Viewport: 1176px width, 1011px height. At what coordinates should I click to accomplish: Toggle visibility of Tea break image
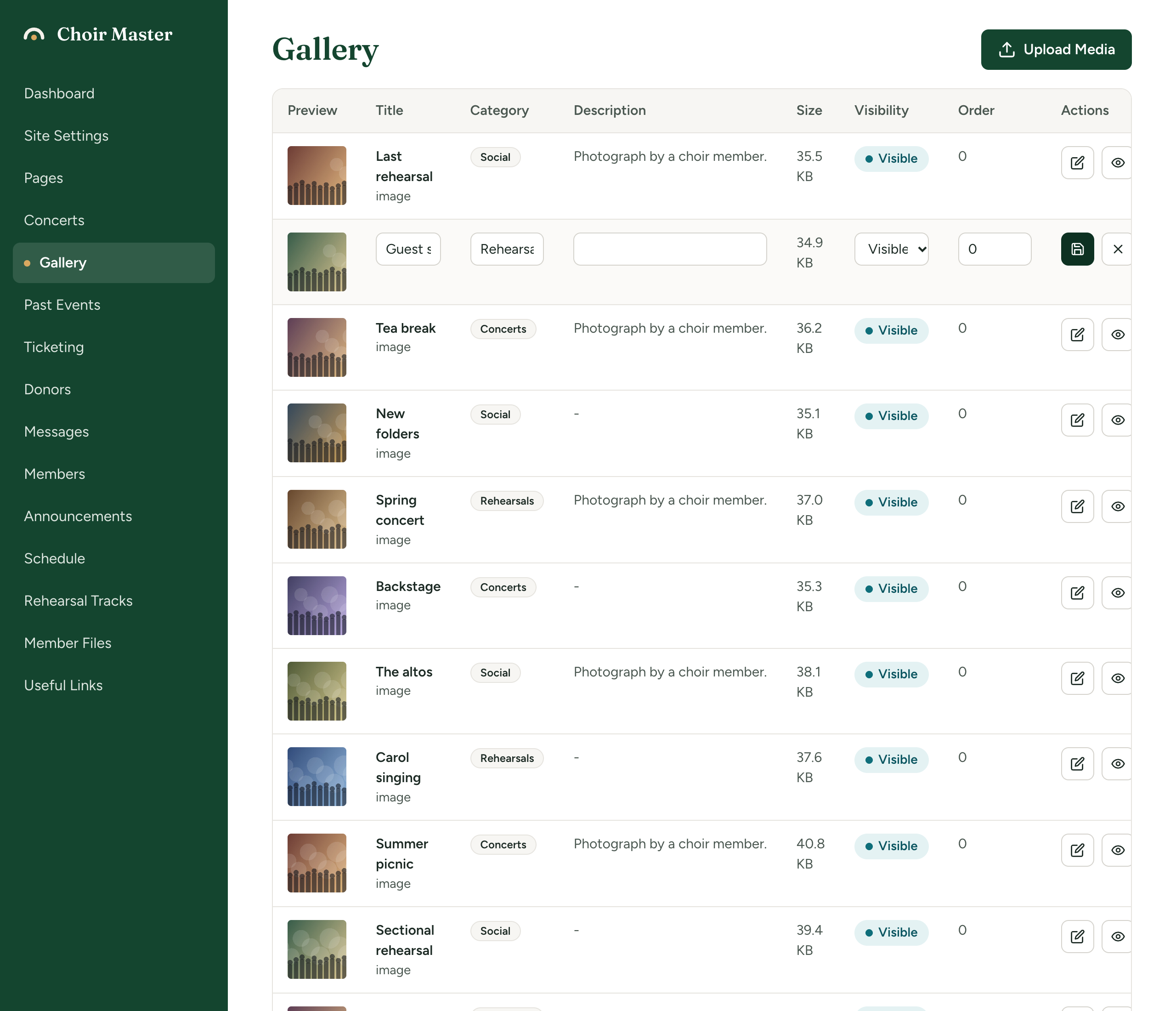(x=1116, y=335)
